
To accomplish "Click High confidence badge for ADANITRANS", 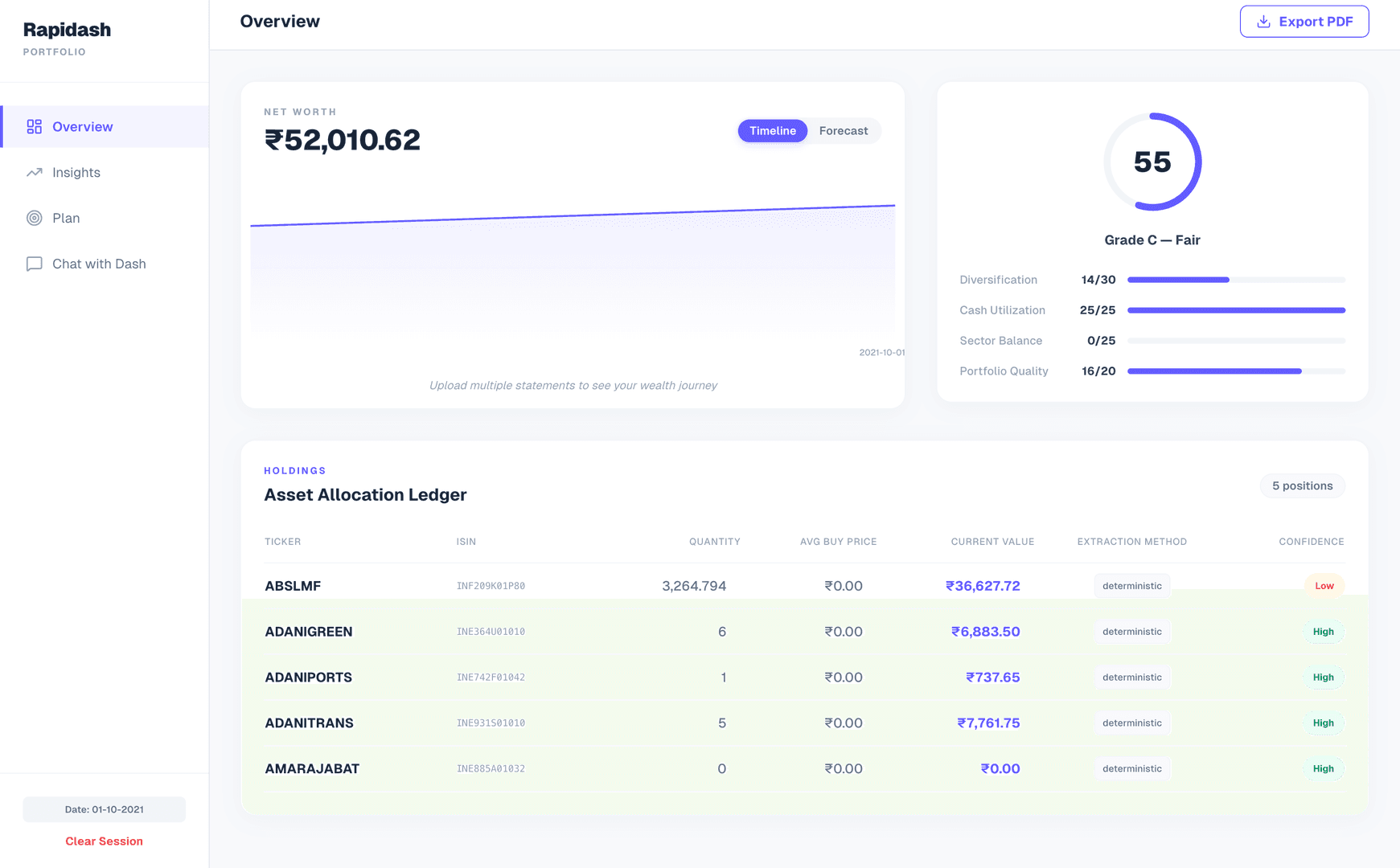I will pyautogui.click(x=1323, y=724).
